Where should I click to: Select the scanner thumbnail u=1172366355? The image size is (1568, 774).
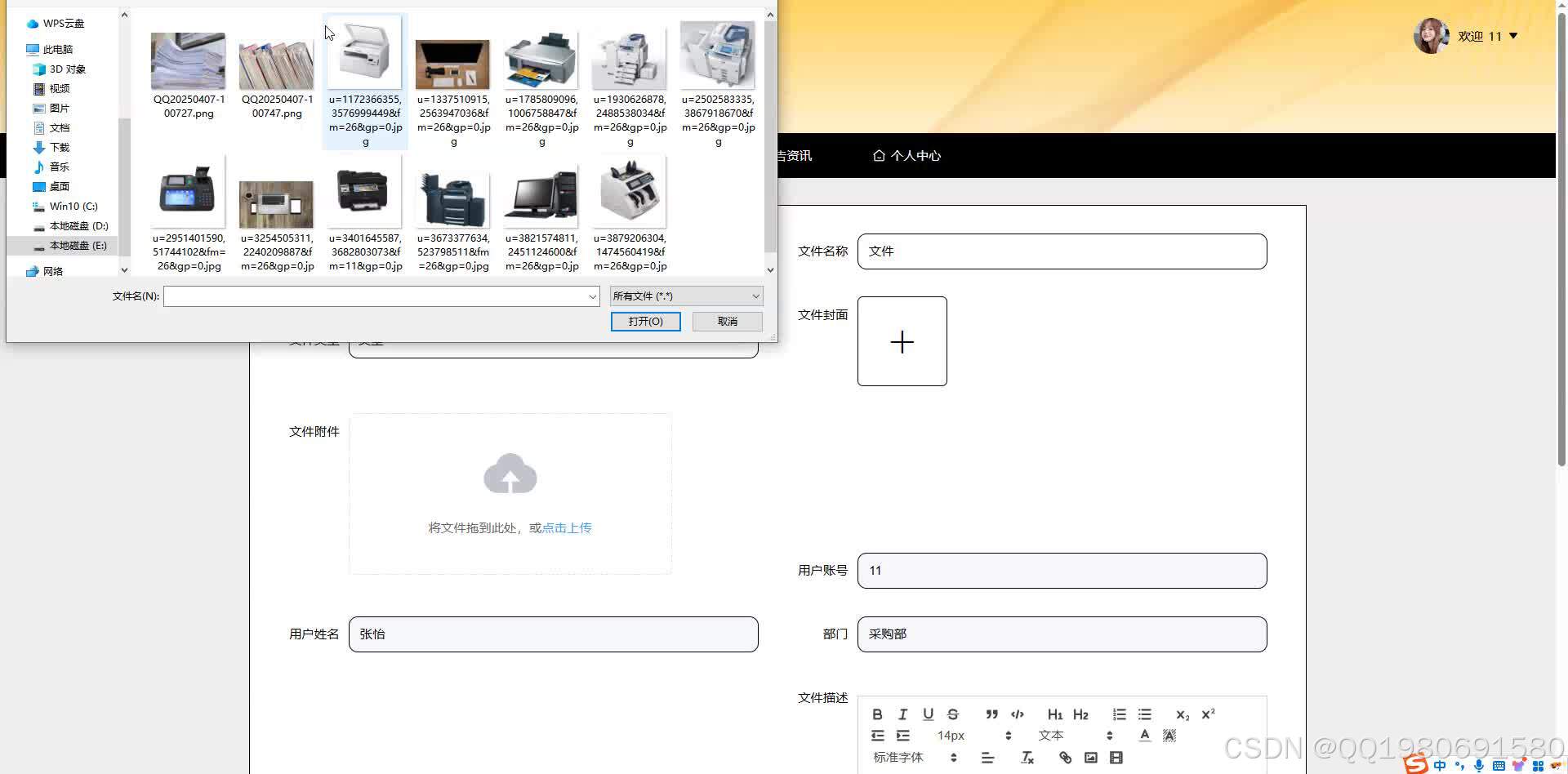click(364, 52)
